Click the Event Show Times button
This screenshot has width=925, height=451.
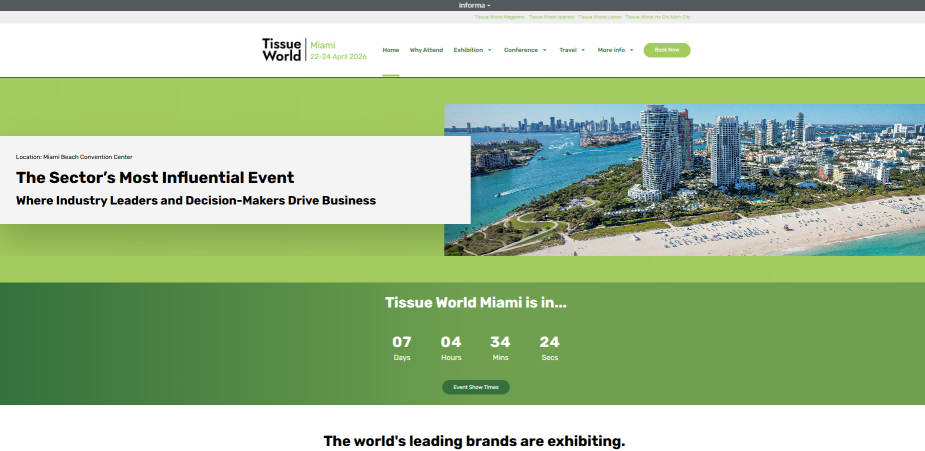(475, 387)
